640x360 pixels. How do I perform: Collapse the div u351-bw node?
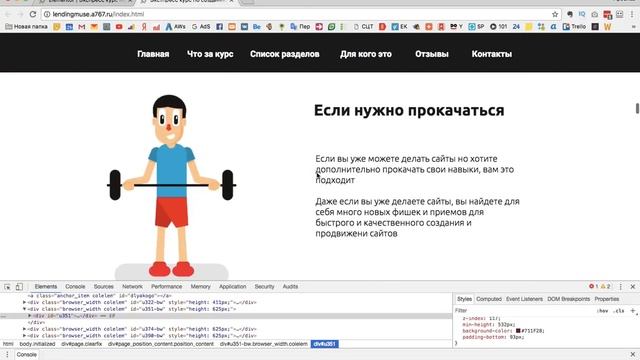click(x=24, y=309)
